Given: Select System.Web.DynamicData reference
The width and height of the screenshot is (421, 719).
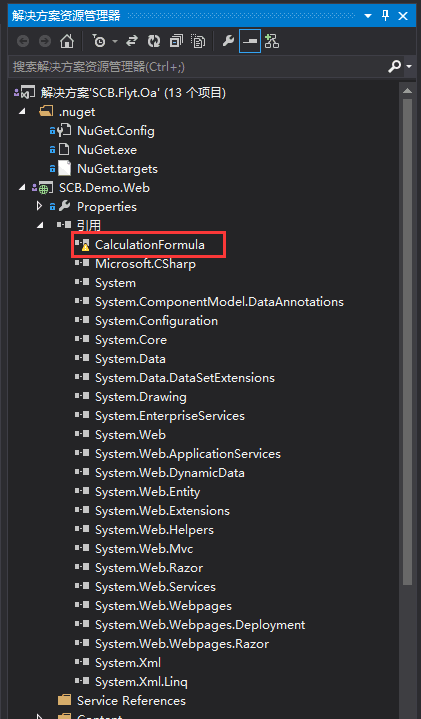Looking at the screenshot, I should pyautogui.click(x=170, y=473).
